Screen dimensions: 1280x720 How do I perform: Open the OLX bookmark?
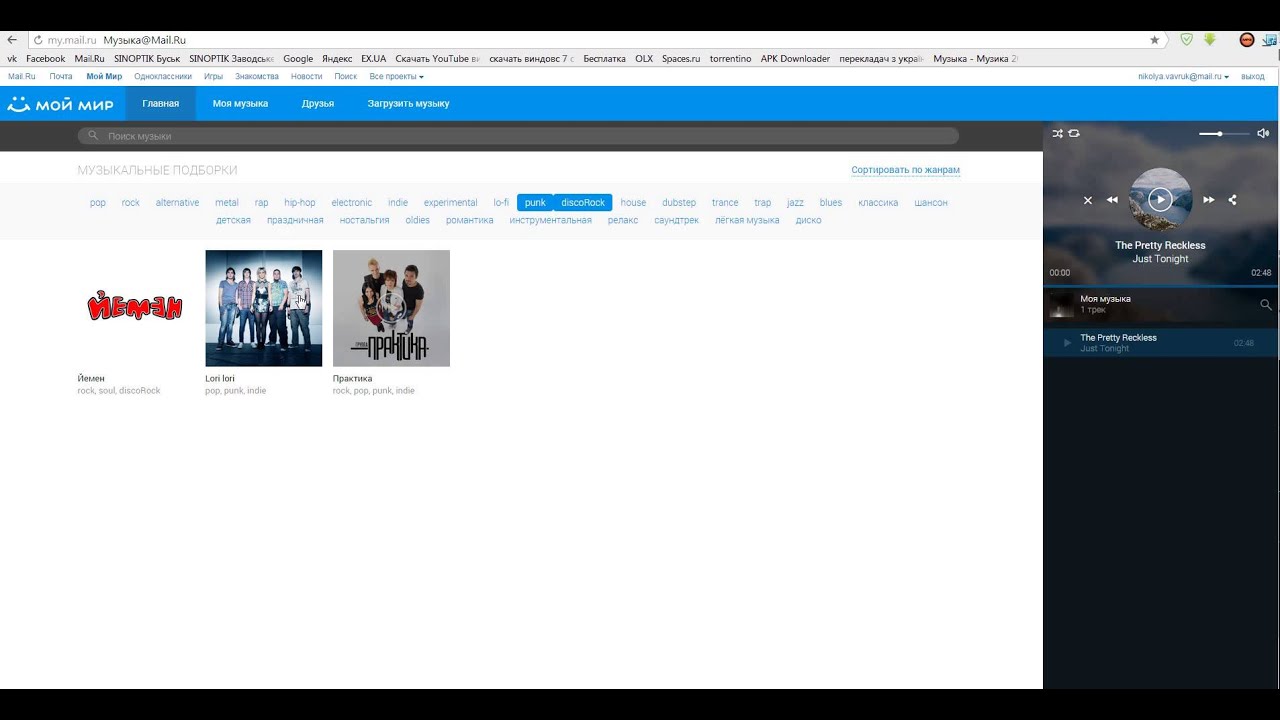[644, 59]
